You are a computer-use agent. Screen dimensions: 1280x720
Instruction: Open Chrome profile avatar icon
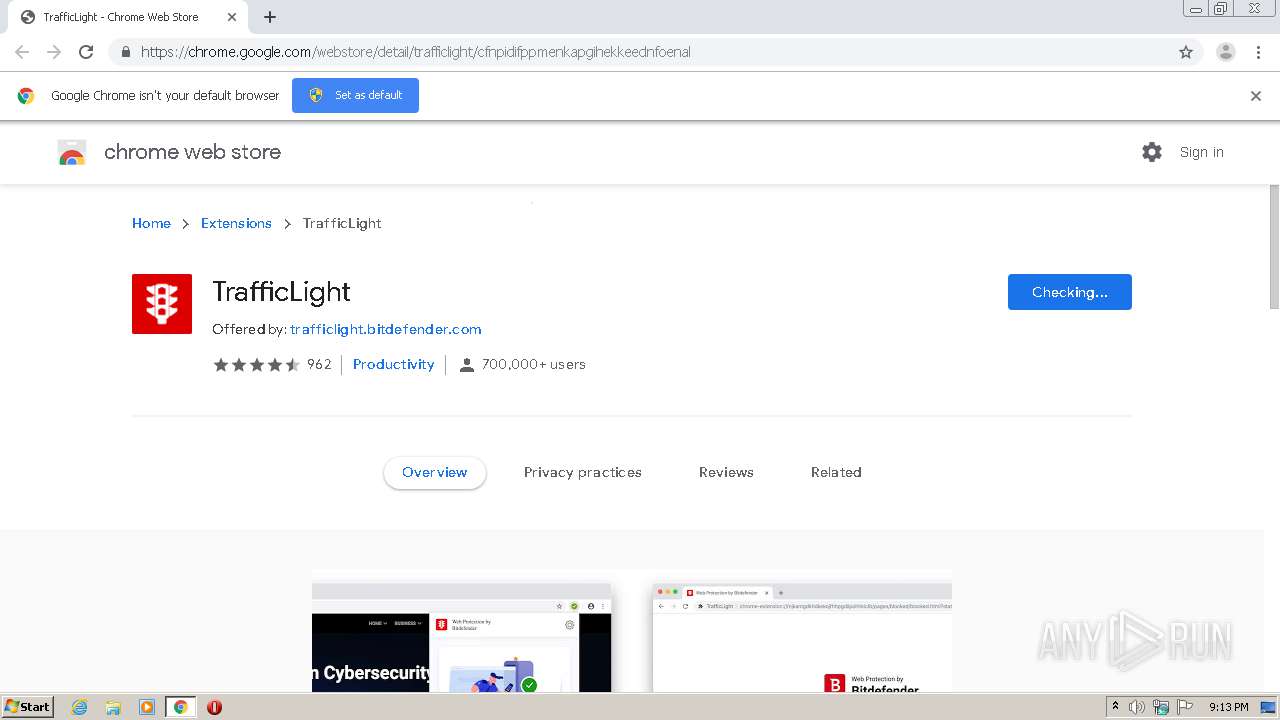point(1225,52)
